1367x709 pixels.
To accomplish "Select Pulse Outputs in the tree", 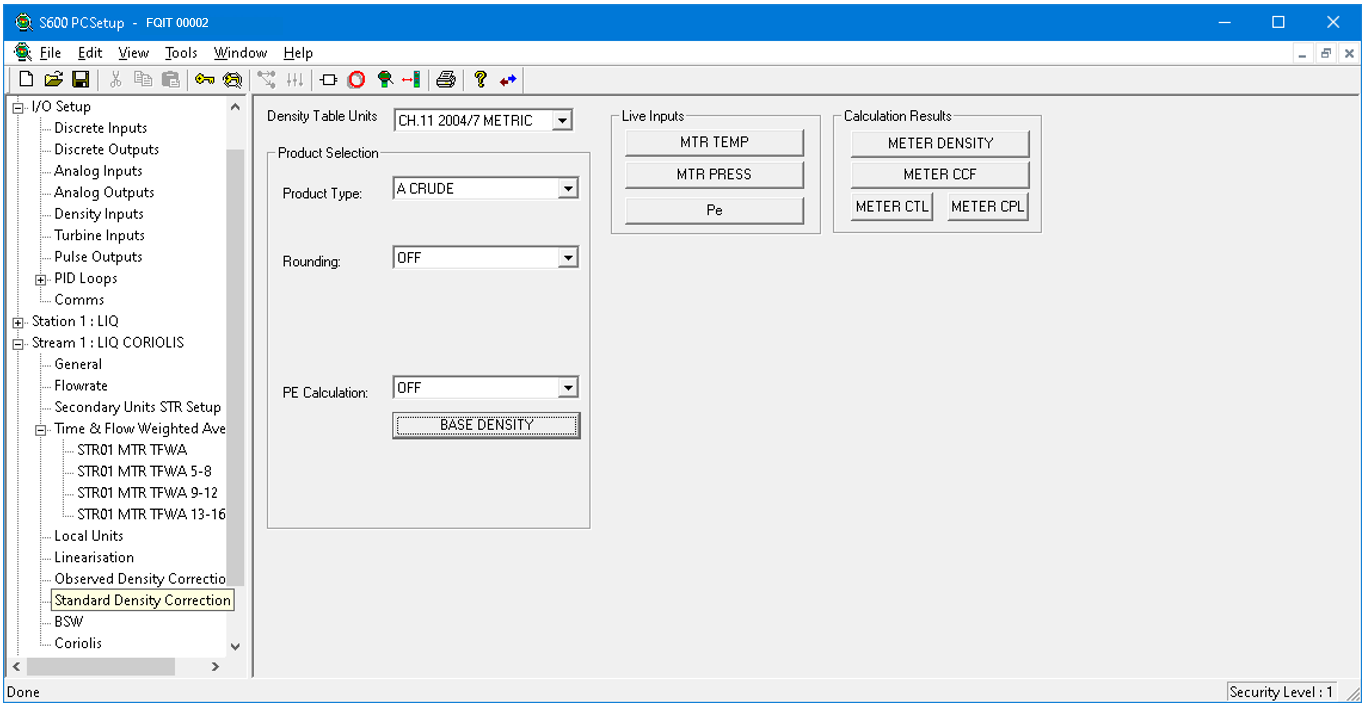I will click(x=98, y=257).
